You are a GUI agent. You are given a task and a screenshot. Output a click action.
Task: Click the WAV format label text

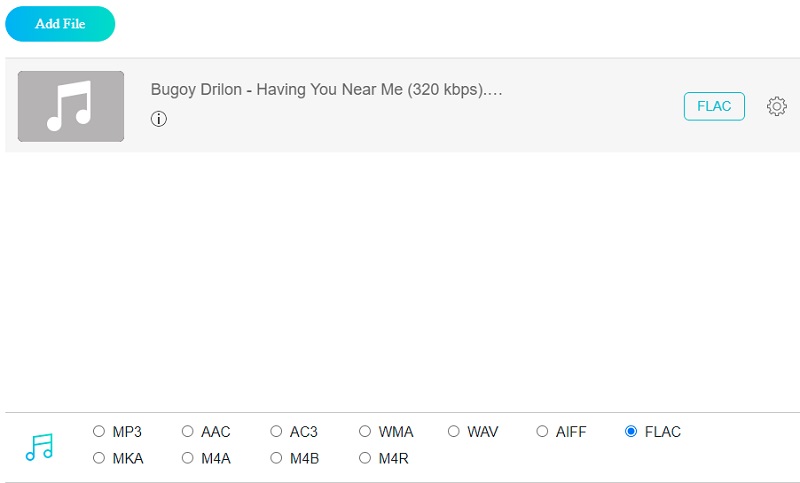point(482,432)
